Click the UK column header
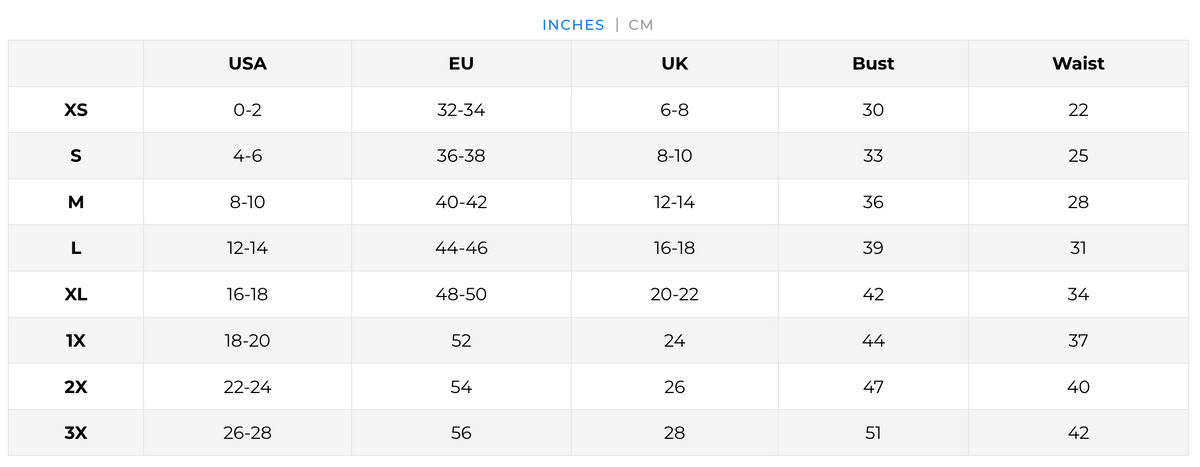Viewport: 1200px width, 467px height. coord(674,64)
